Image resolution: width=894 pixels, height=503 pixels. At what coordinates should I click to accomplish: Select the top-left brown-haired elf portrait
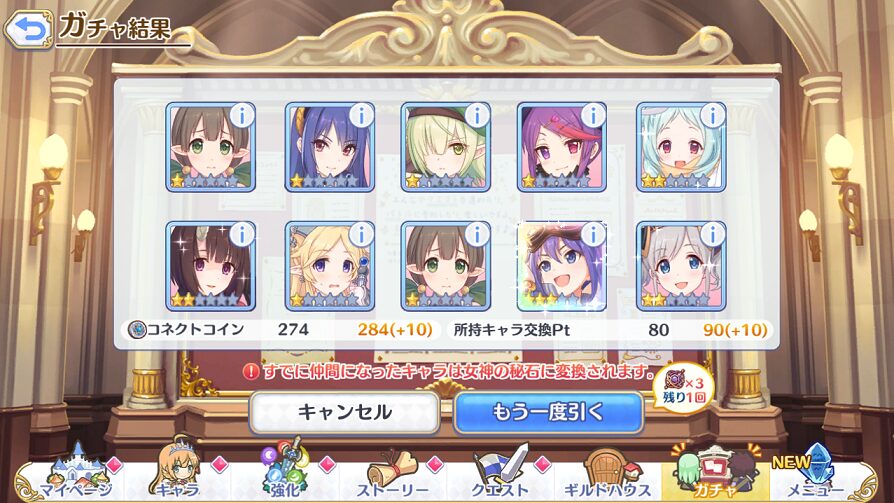coord(210,147)
